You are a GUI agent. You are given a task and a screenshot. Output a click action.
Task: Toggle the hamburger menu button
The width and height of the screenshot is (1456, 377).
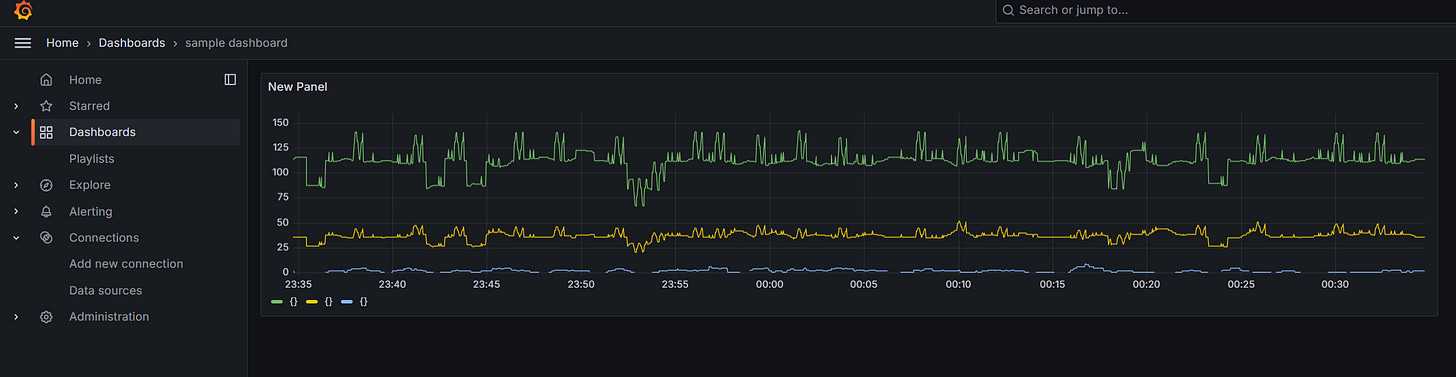click(x=23, y=43)
